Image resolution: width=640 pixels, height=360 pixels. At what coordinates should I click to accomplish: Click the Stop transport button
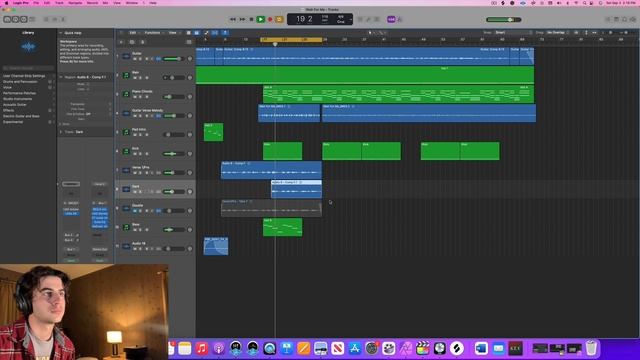(251, 19)
